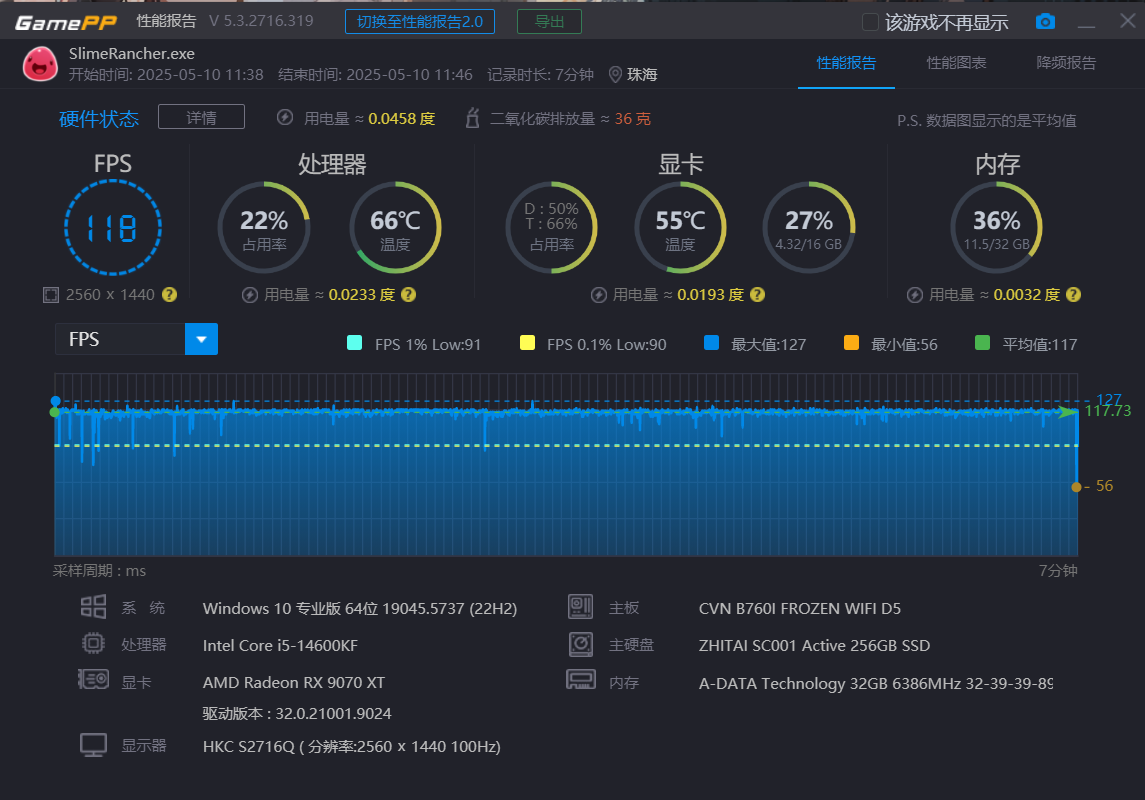Click the Windows system icon beside 系统
Viewport: 1145px width, 800px height.
point(93,607)
